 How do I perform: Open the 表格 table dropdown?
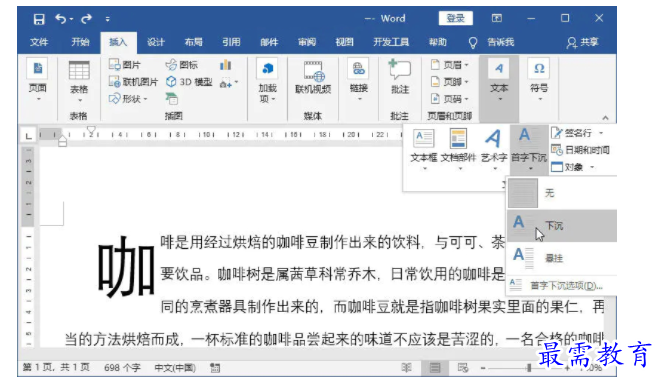[79, 82]
